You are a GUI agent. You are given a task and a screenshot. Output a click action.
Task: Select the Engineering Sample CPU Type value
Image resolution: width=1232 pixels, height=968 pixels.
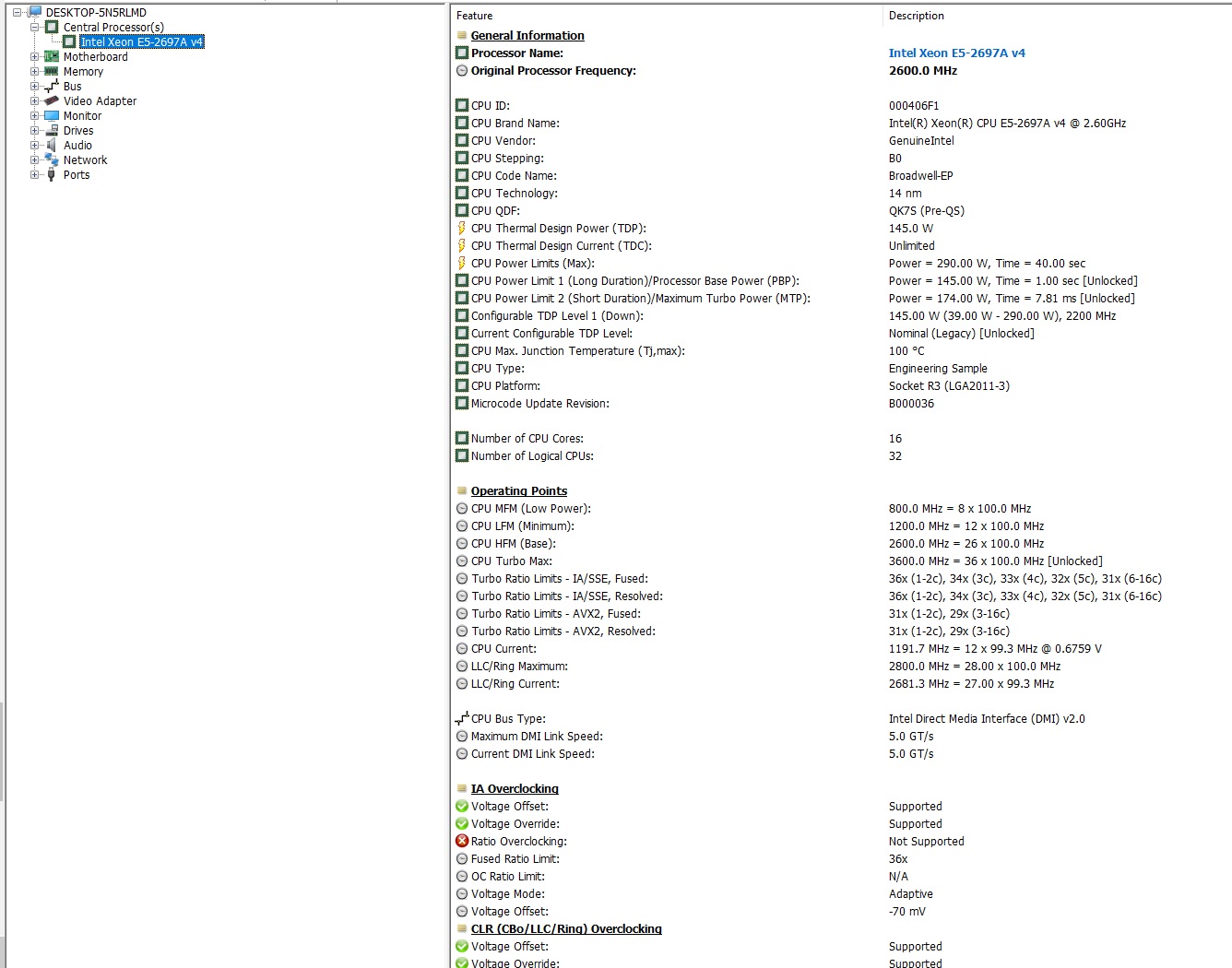[938, 369]
